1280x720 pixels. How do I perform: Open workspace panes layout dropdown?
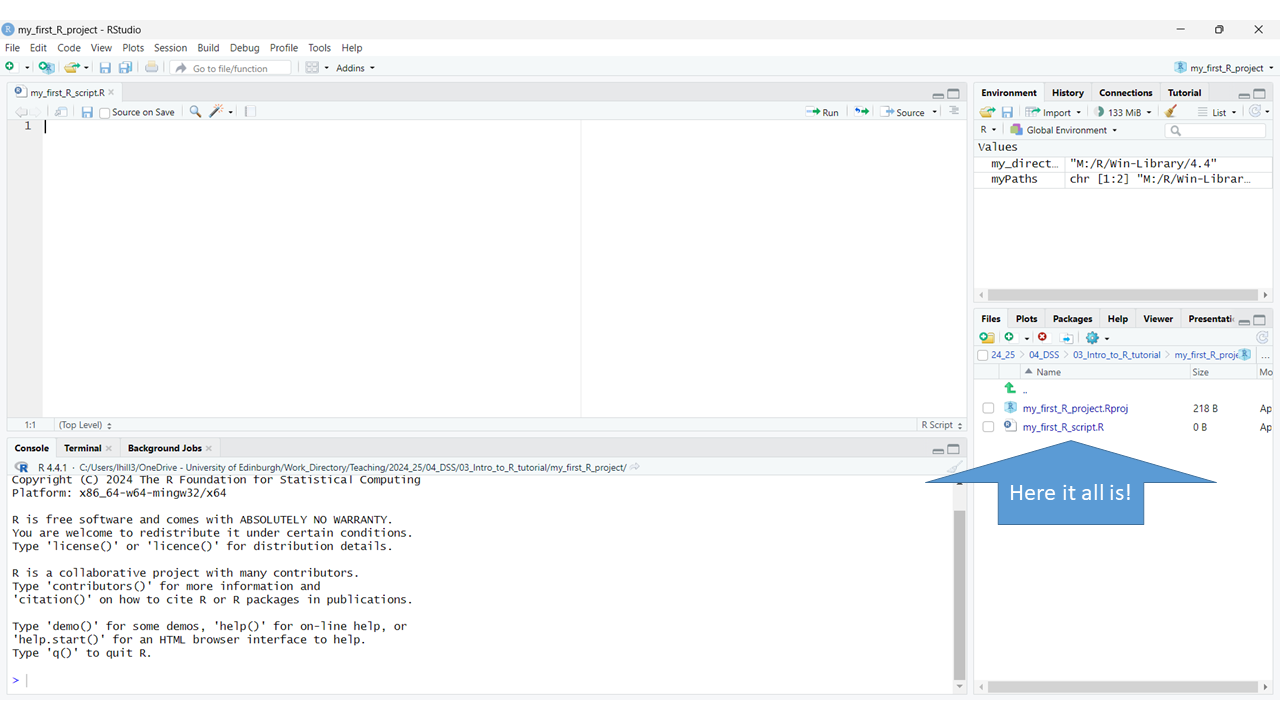317,68
